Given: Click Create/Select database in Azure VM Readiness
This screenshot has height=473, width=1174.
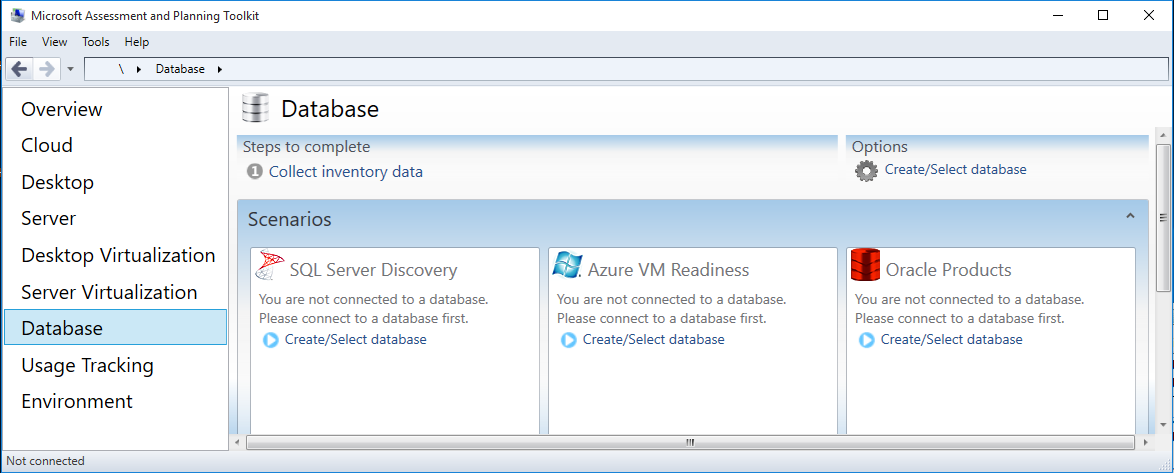Looking at the screenshot, I should tap(654, 340).
